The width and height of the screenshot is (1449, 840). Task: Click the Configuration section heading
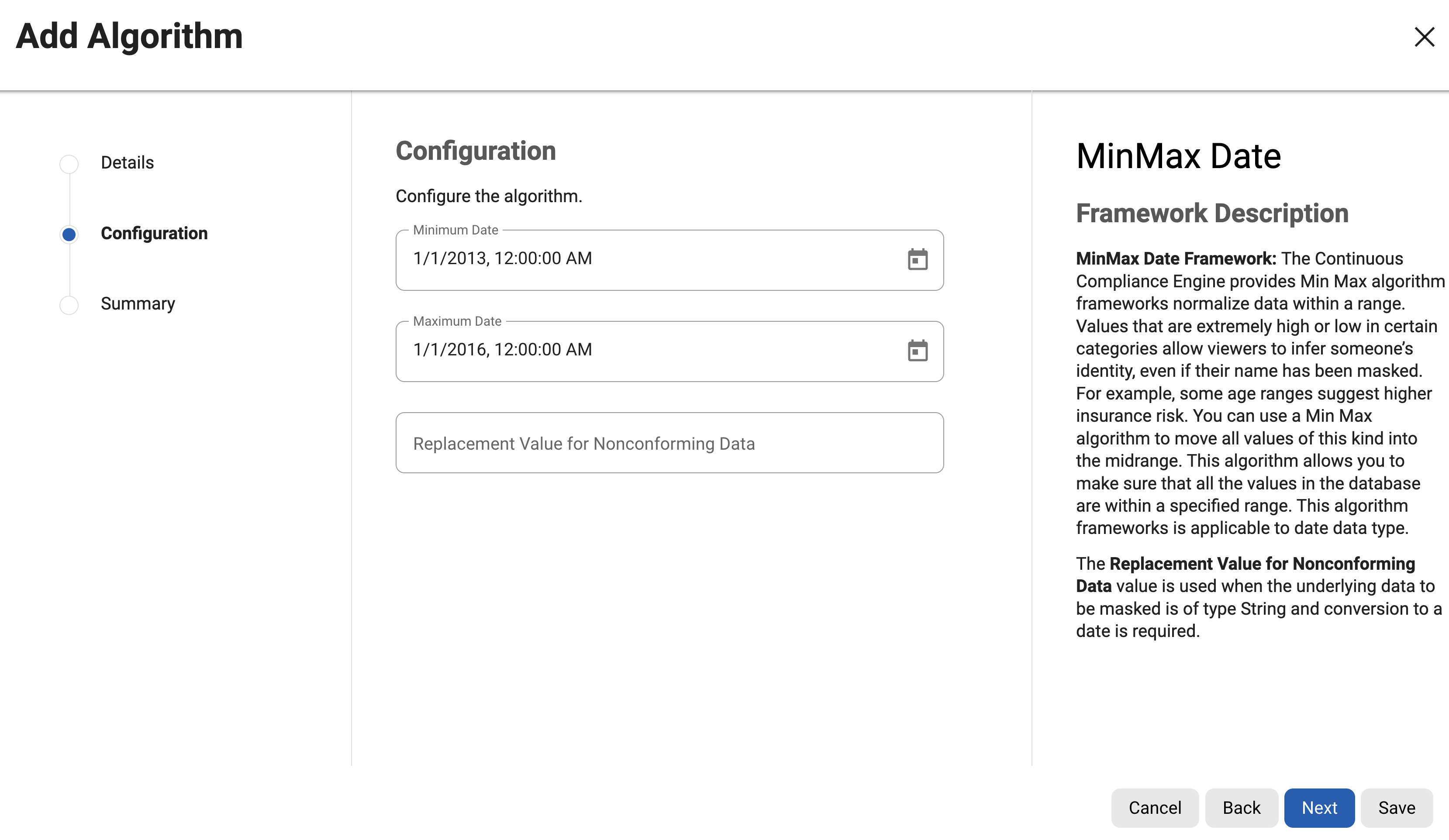[476, 151]
